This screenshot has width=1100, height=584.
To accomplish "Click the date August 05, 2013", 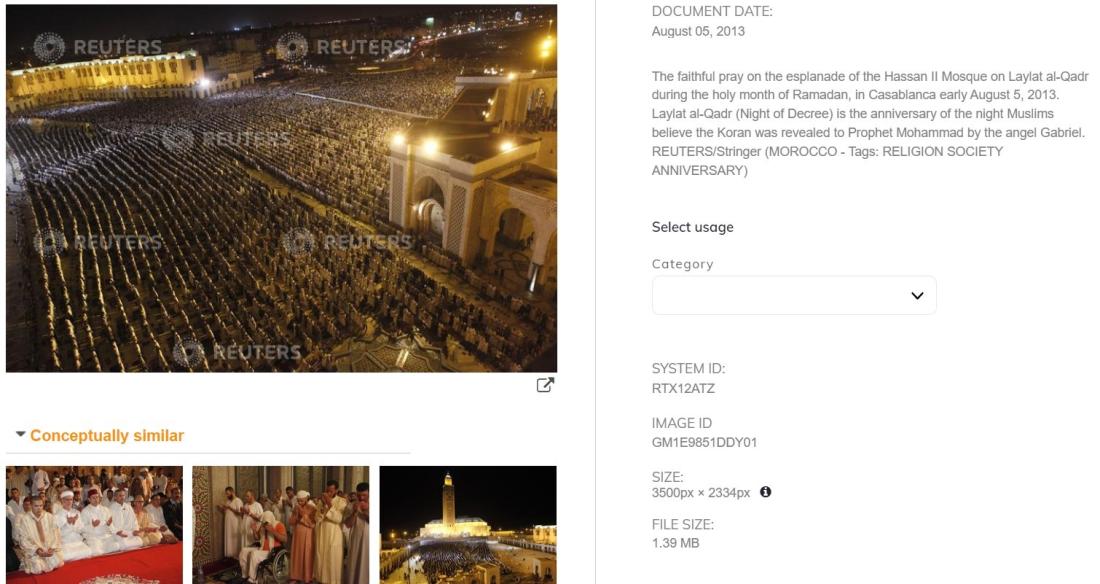I will tap(698, 31).
